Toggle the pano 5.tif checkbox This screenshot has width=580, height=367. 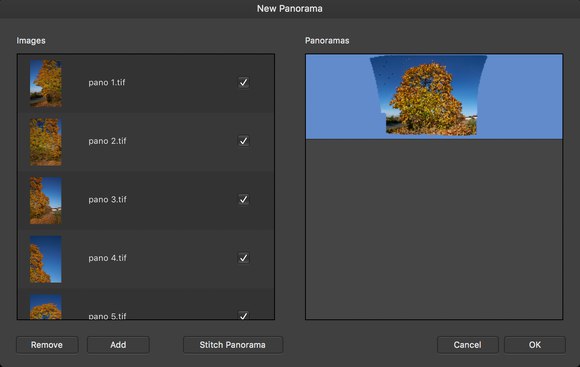coord(243,315)
